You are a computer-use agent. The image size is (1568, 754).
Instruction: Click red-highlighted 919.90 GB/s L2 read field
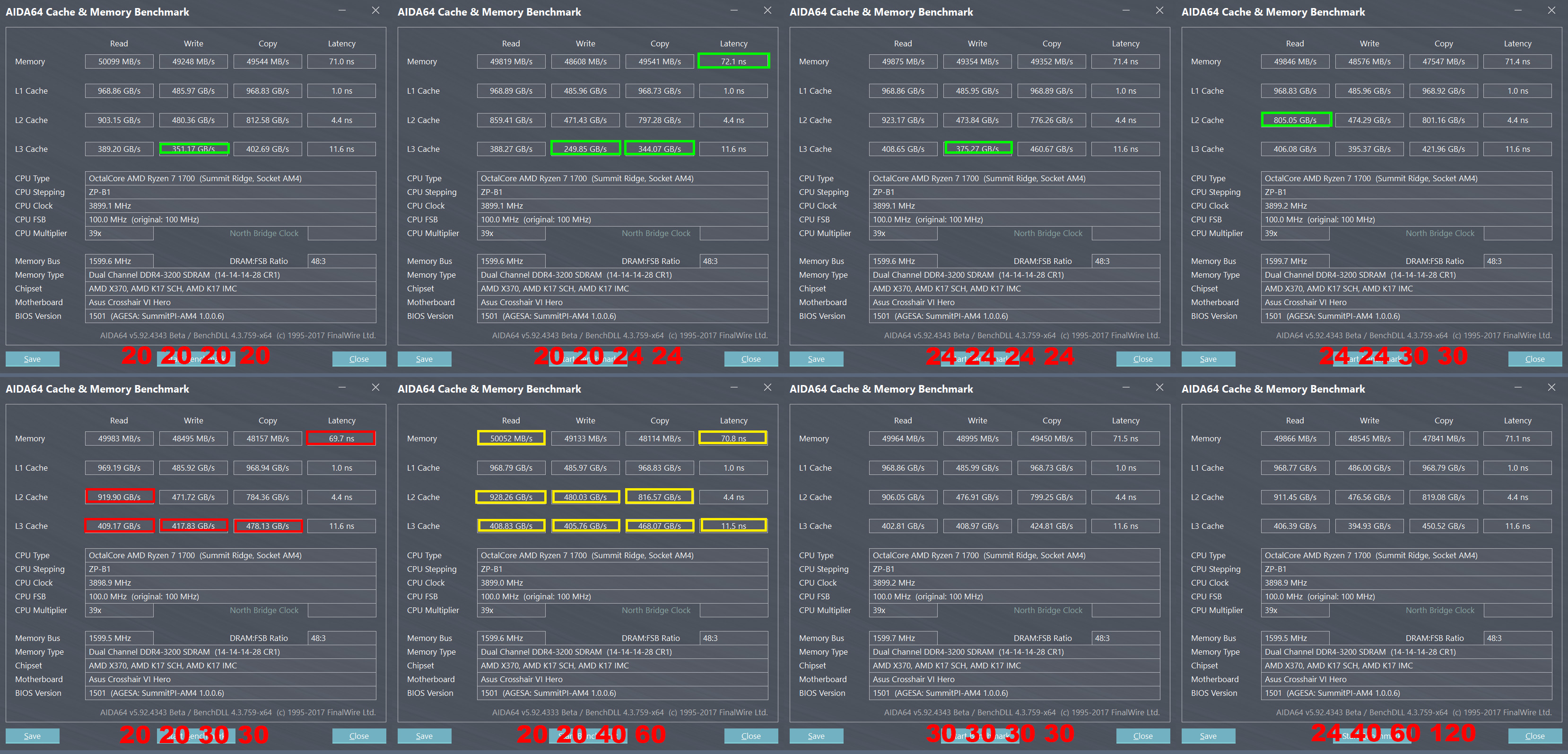119,497
